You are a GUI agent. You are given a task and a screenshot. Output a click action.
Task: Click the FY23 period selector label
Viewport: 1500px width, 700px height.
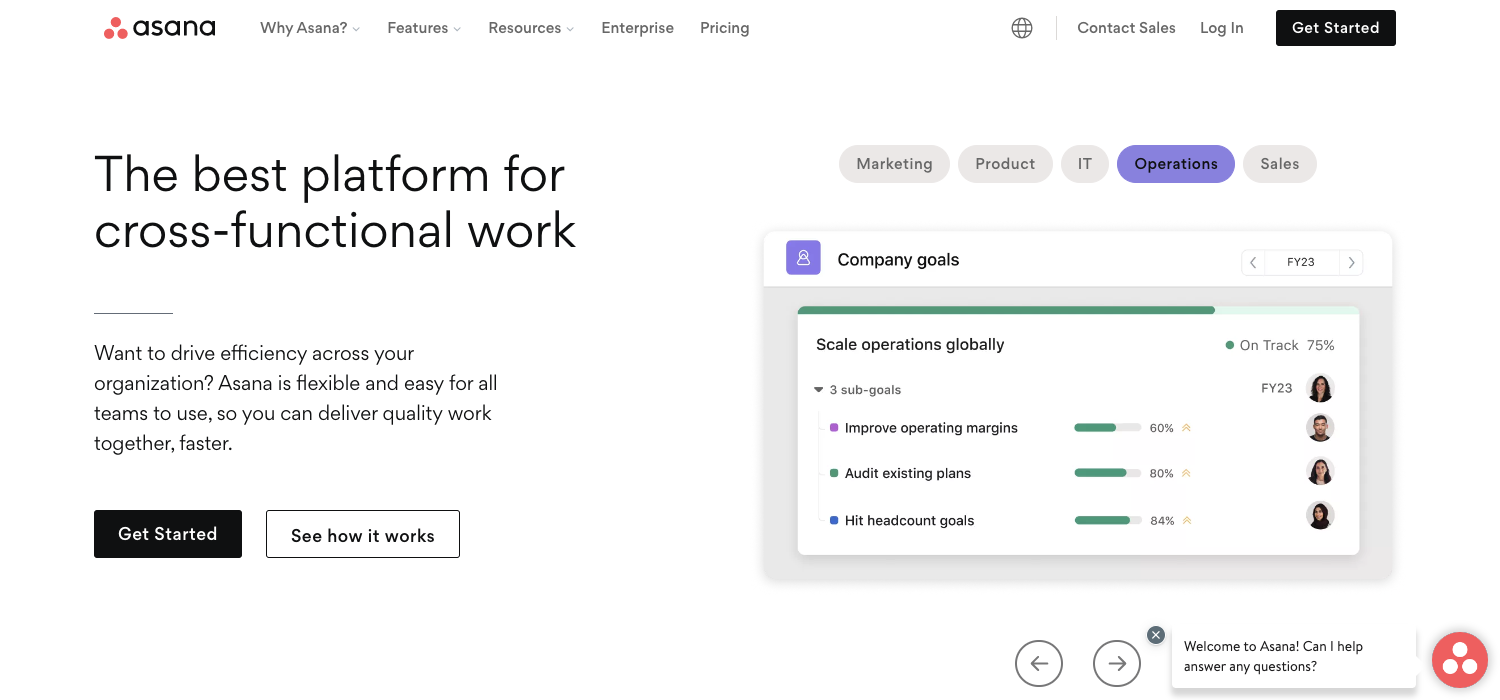pyautogui.click(x=1301, y=262)
